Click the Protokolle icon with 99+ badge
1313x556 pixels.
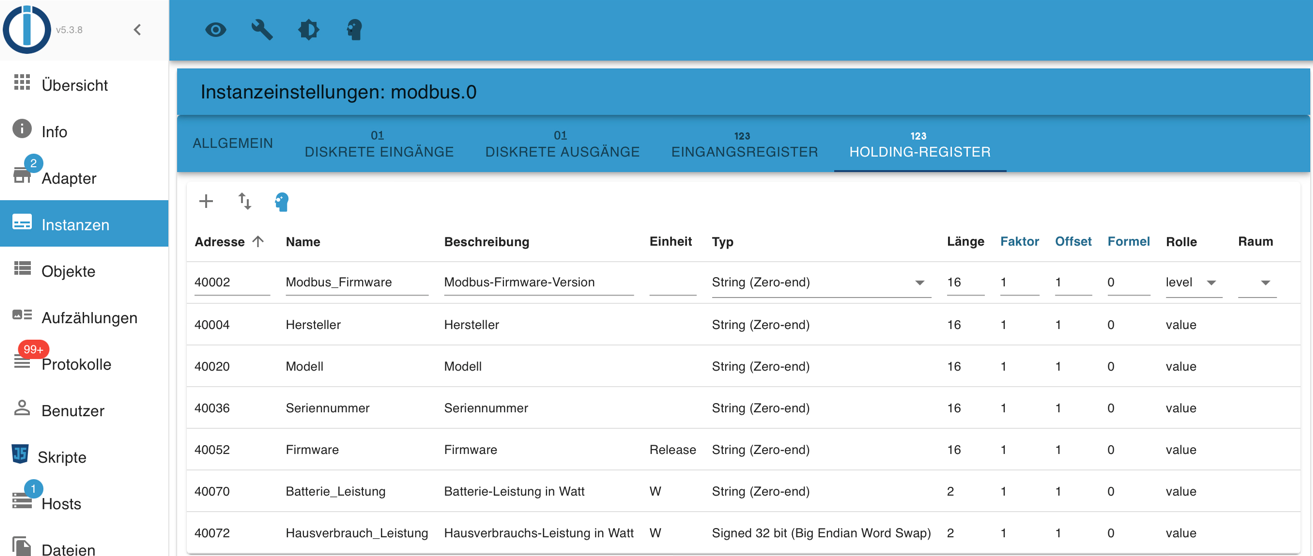22,363
